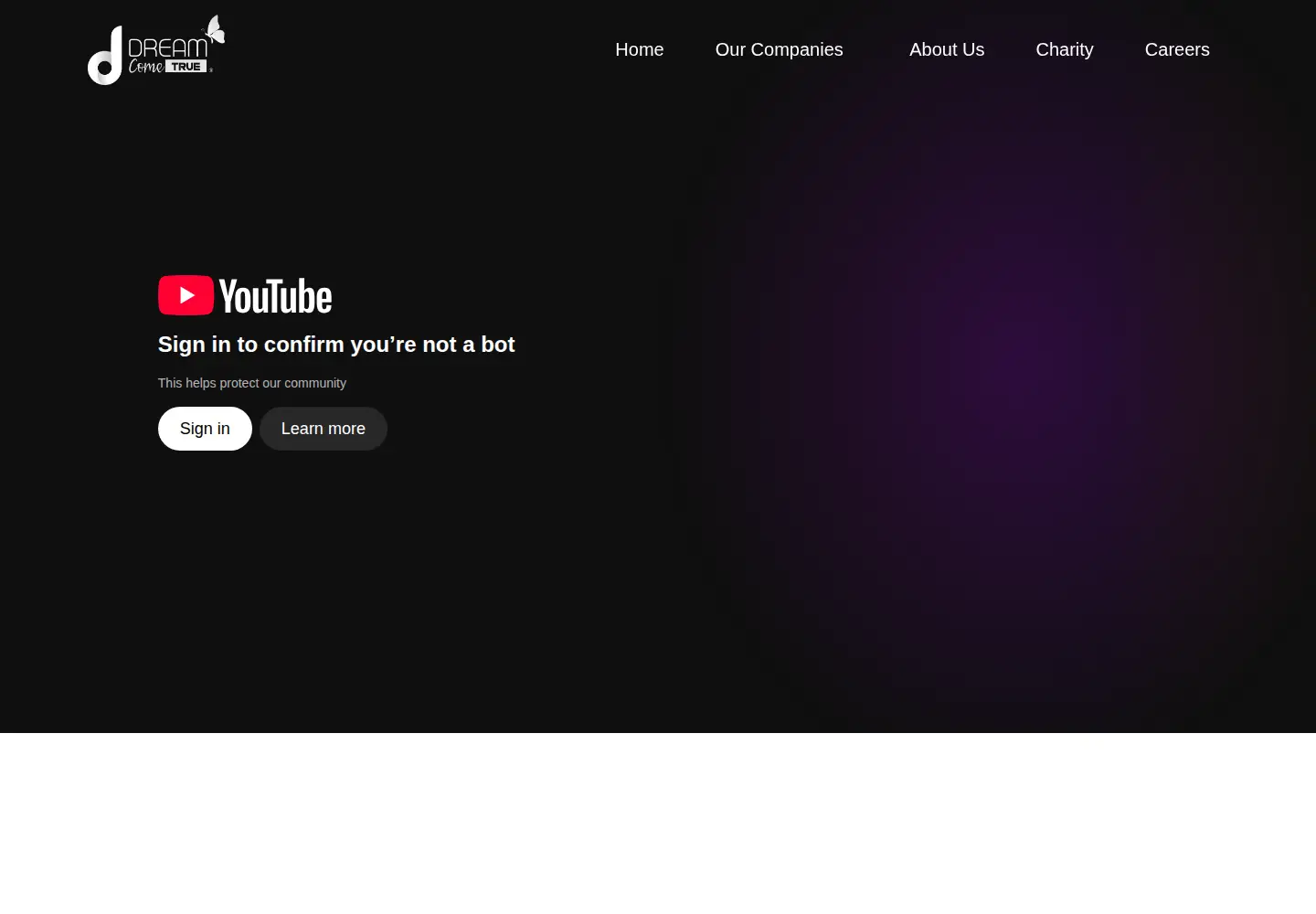Click the Dream Come True logo
The width and height of the screenshot is (1316, 914).
click(156, 50)
